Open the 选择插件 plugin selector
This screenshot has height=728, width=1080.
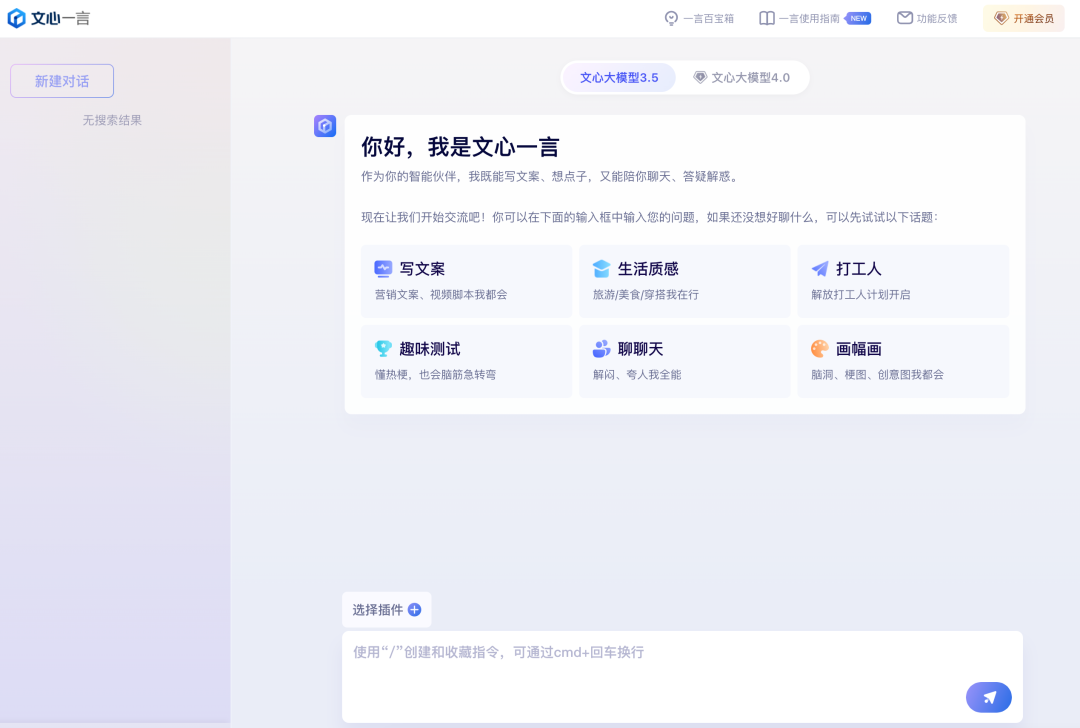pyautogui.click(x=386, y=610)
